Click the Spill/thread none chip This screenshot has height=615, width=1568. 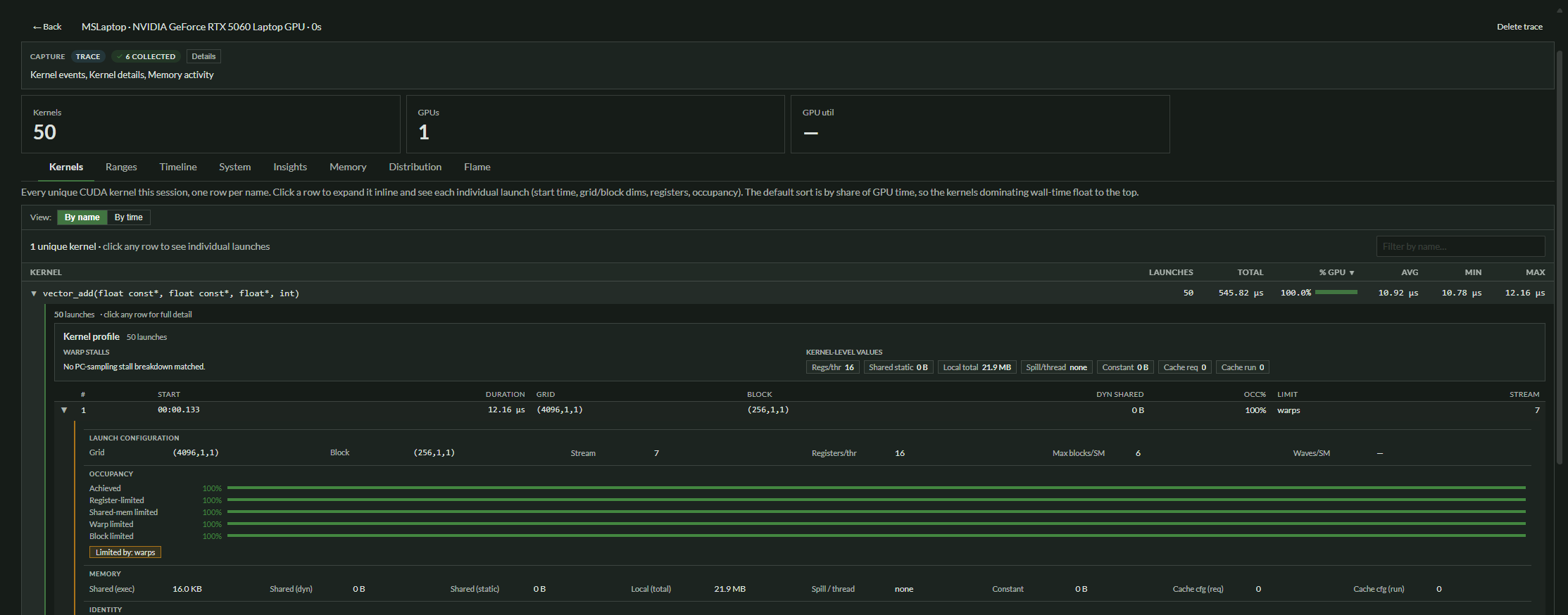(x=1056, y=367)
